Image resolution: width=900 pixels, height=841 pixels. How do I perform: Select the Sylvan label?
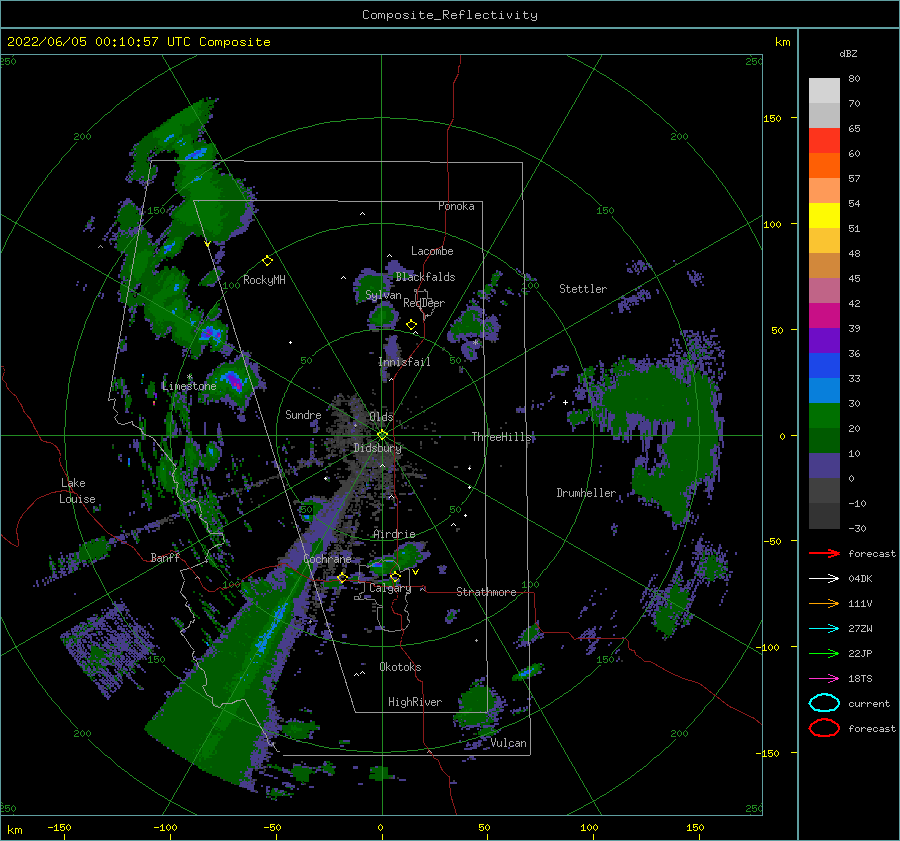pyautogui.click(x=383, y=295)
